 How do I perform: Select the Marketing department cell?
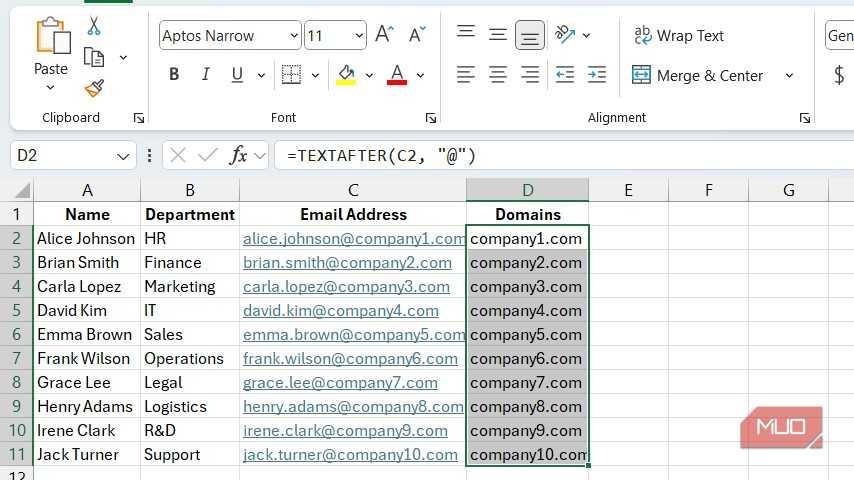tap(190, 287)
